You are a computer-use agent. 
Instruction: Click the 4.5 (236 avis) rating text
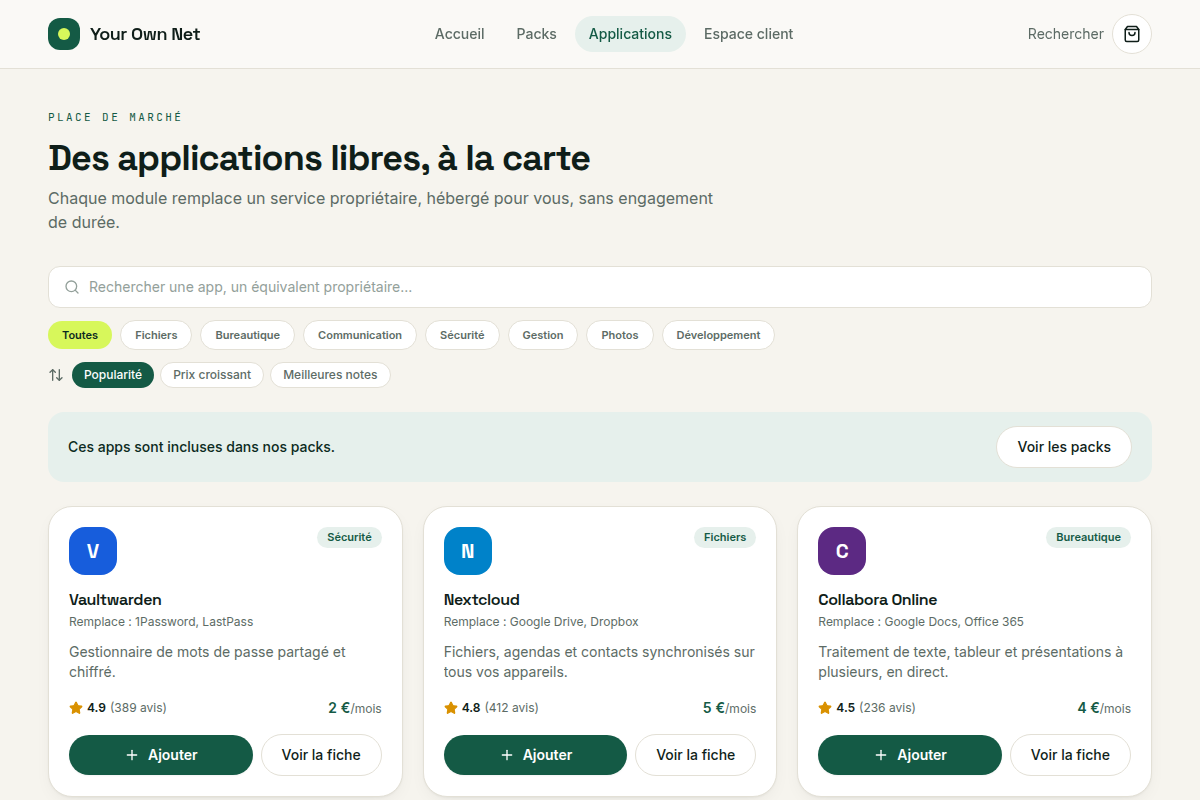click(x=875, y=708)
